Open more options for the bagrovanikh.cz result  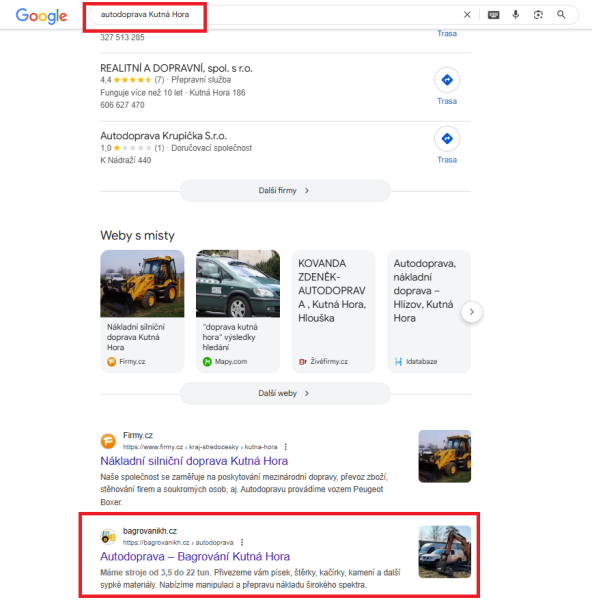(x=242, y=542)
